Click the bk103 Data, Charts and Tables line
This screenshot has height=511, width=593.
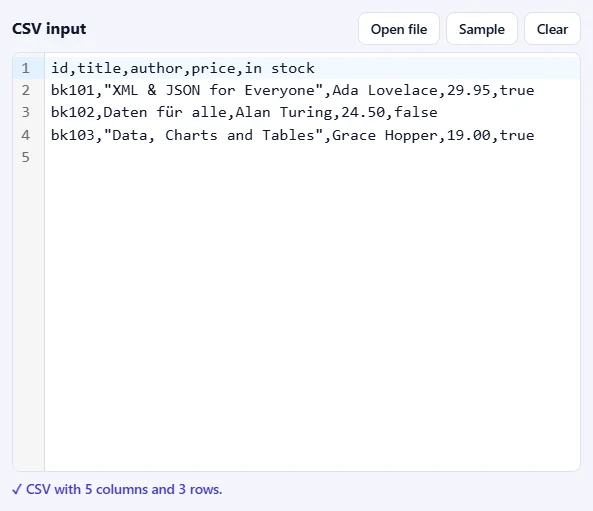click(292, 135)
